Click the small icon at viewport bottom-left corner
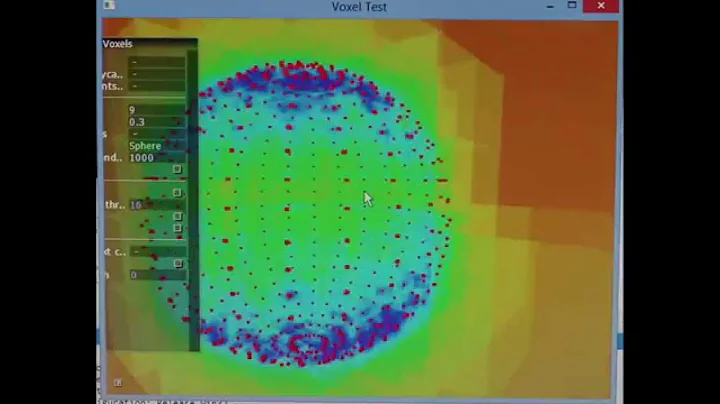The image size is (720, 404). [118, 382]
